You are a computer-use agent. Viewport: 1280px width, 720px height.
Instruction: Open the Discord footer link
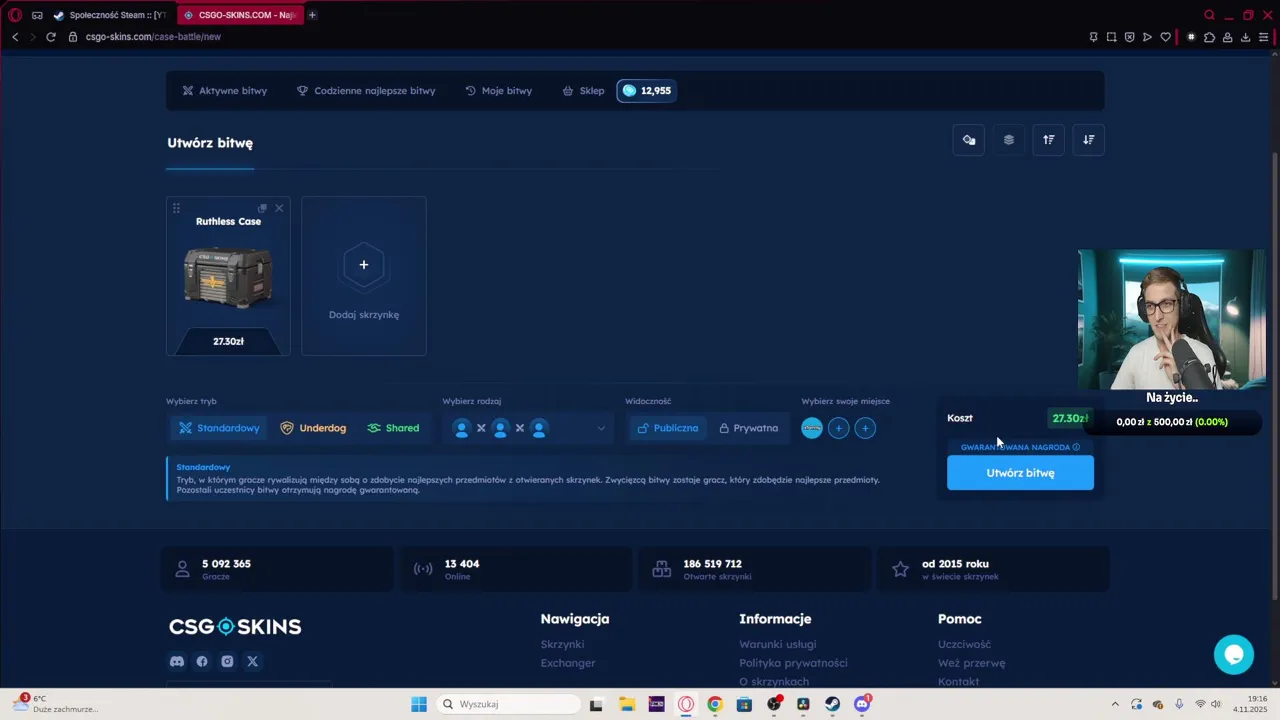pos(177,661)
